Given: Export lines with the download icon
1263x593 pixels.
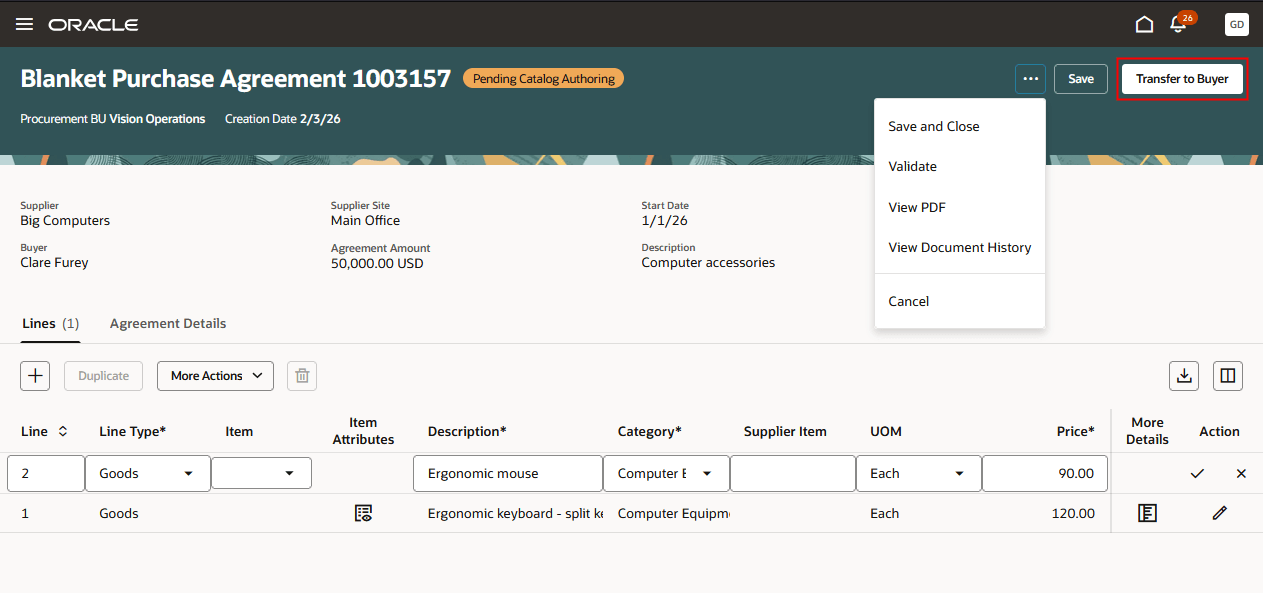Looking at the screenshot, I should [x=1184, y=376].
